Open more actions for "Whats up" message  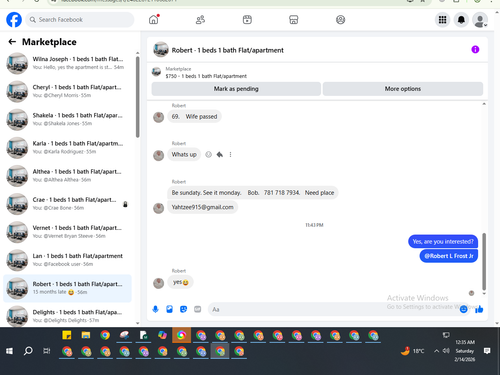pos(230,154)
